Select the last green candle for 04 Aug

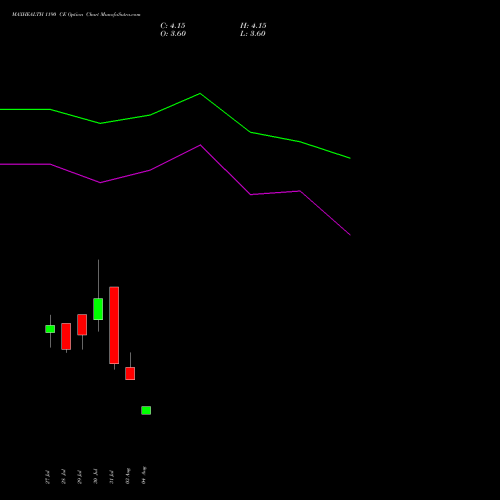click(146, 410)
